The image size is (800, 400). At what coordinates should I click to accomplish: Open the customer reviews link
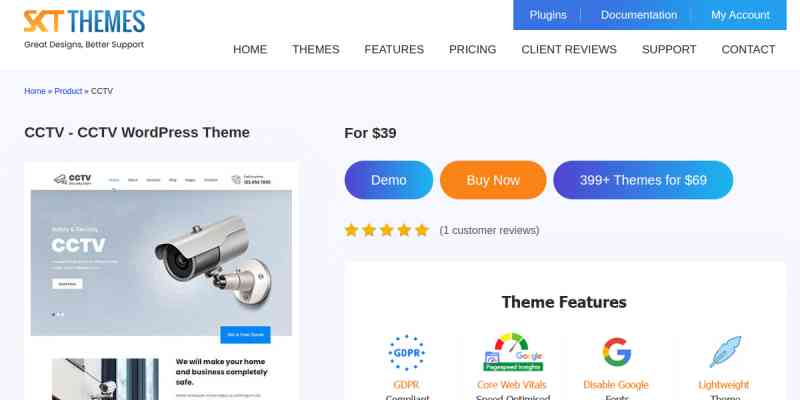(489, 231)
